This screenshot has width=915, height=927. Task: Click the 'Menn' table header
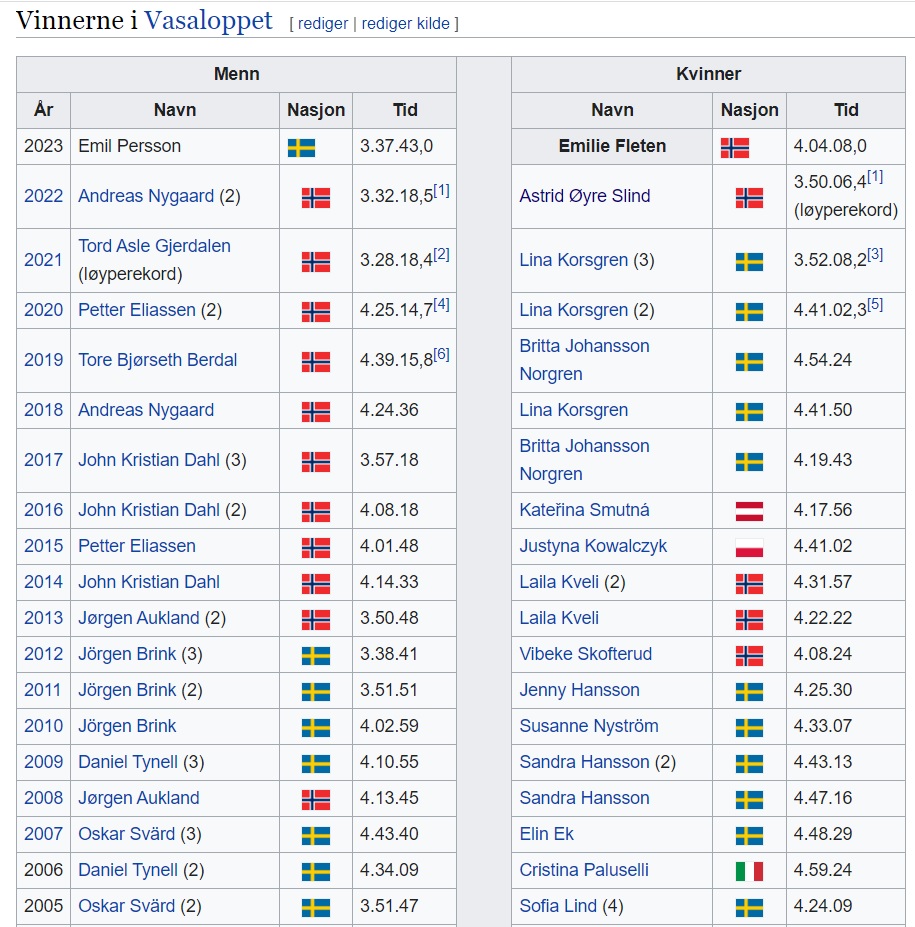pos(236,74)
